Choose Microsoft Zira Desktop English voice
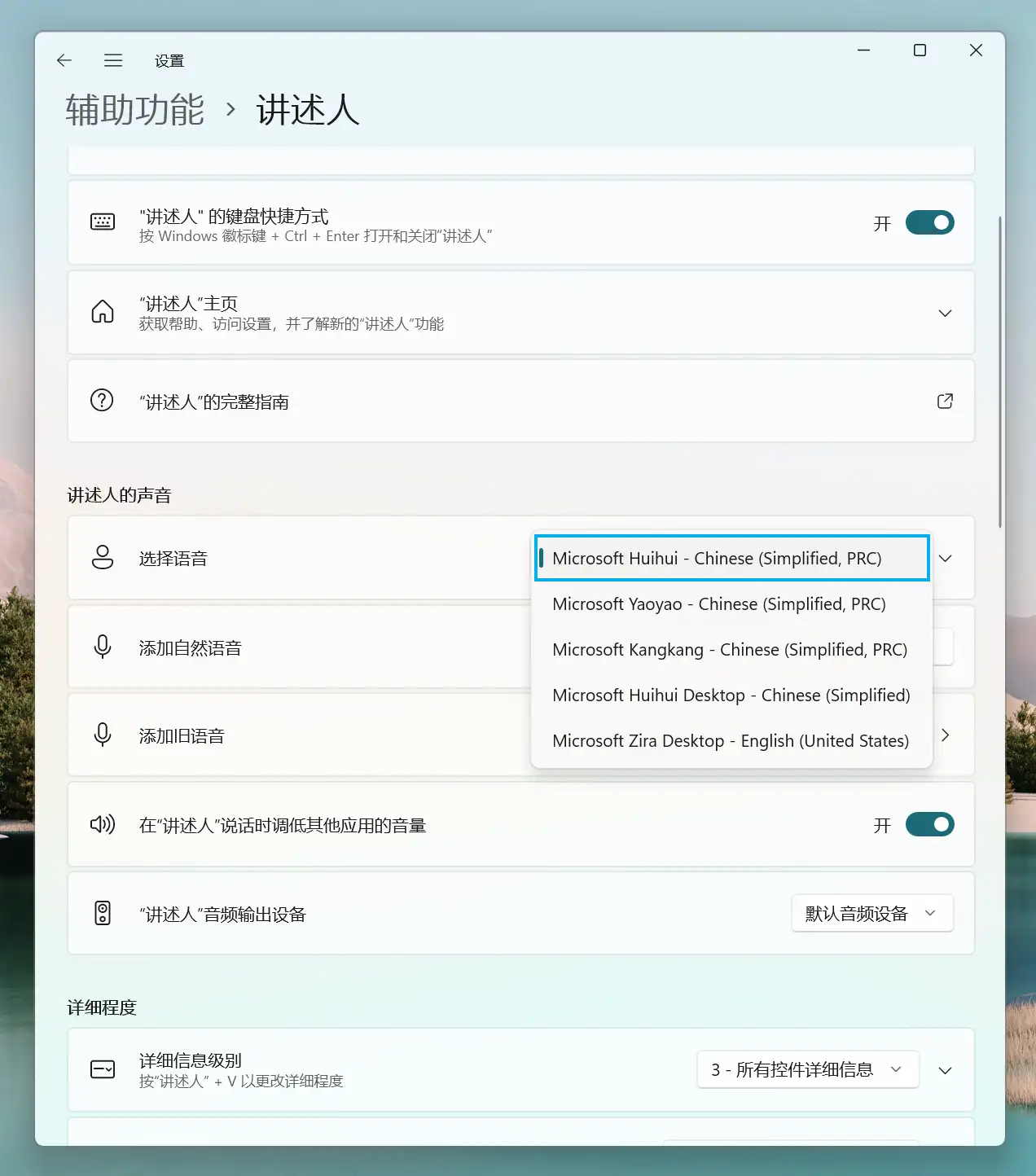Image resolution: width=1036 pixels, height=1176 pixels. pos(731,740)
